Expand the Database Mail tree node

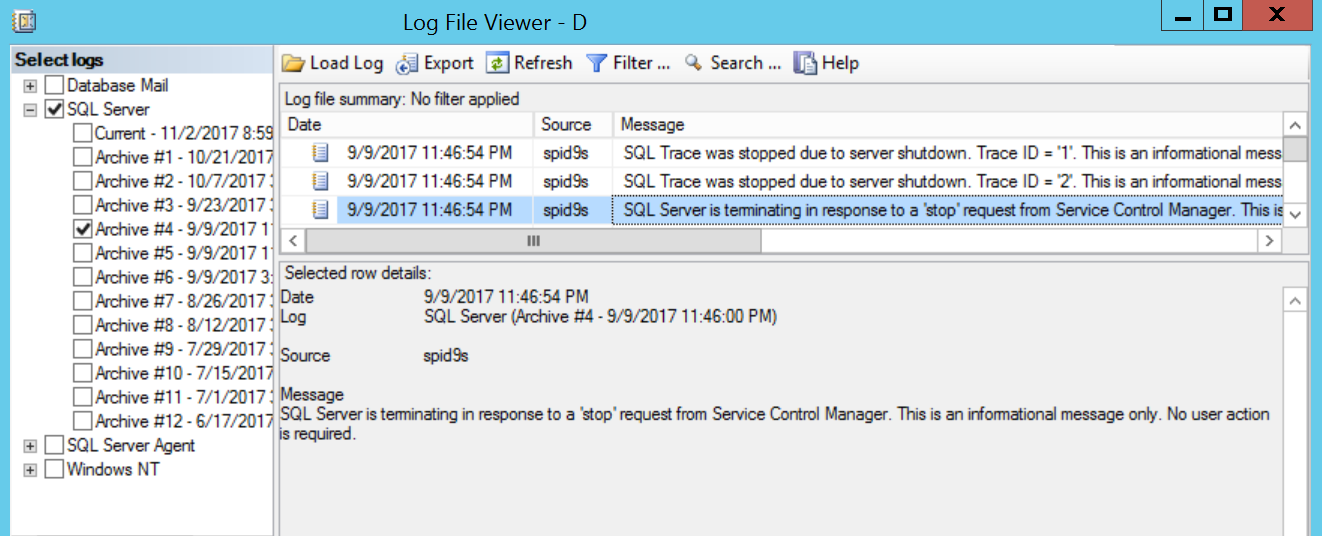(x=30, y=86)
